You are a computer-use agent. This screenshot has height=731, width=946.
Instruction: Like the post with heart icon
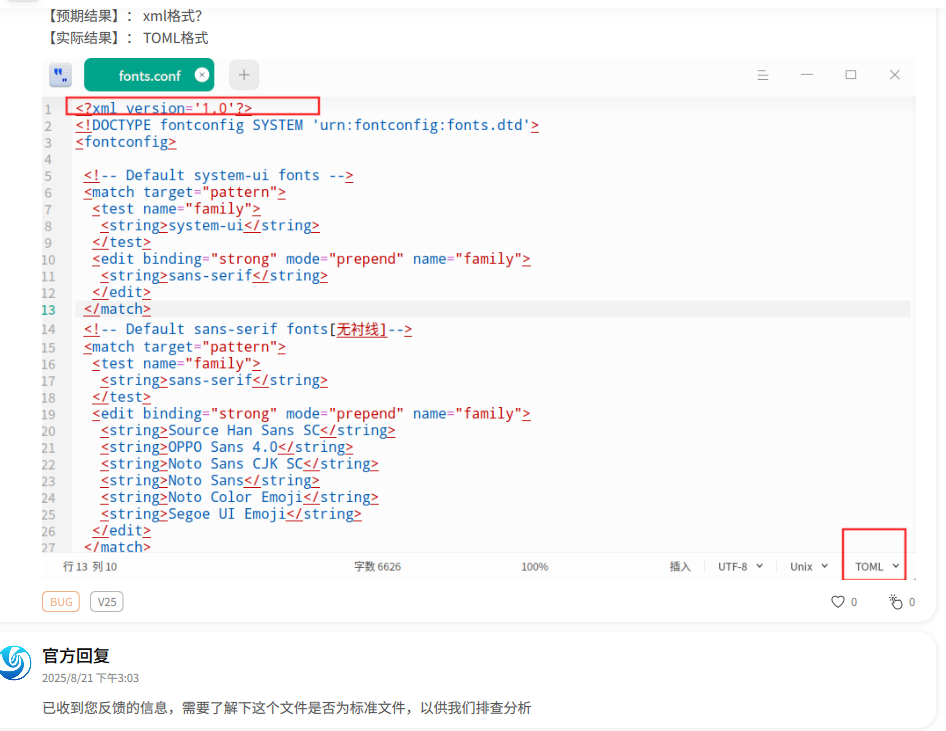coord(838,602)
